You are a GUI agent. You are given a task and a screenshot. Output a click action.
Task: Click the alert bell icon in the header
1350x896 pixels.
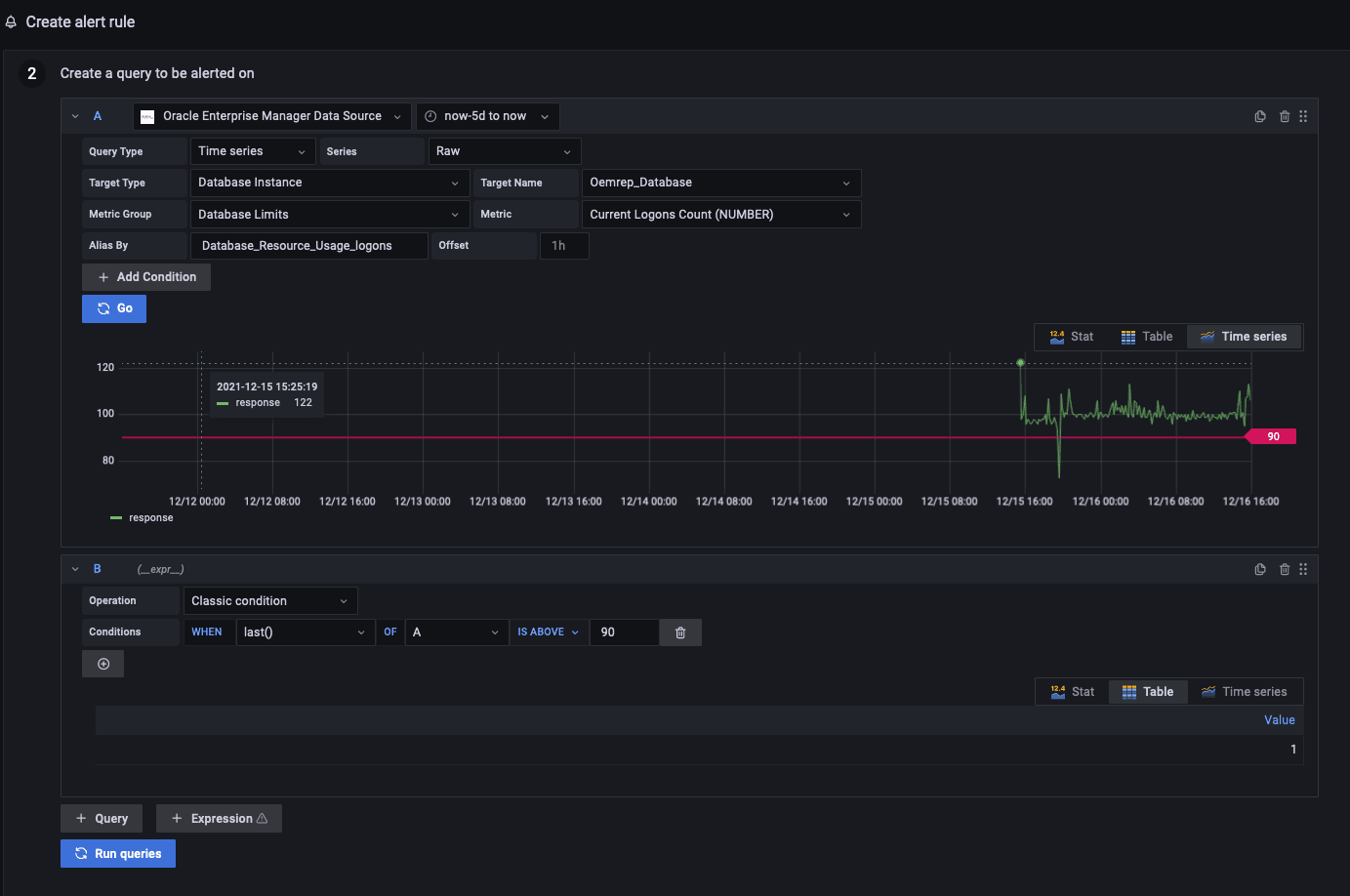[x=10, y=20]
